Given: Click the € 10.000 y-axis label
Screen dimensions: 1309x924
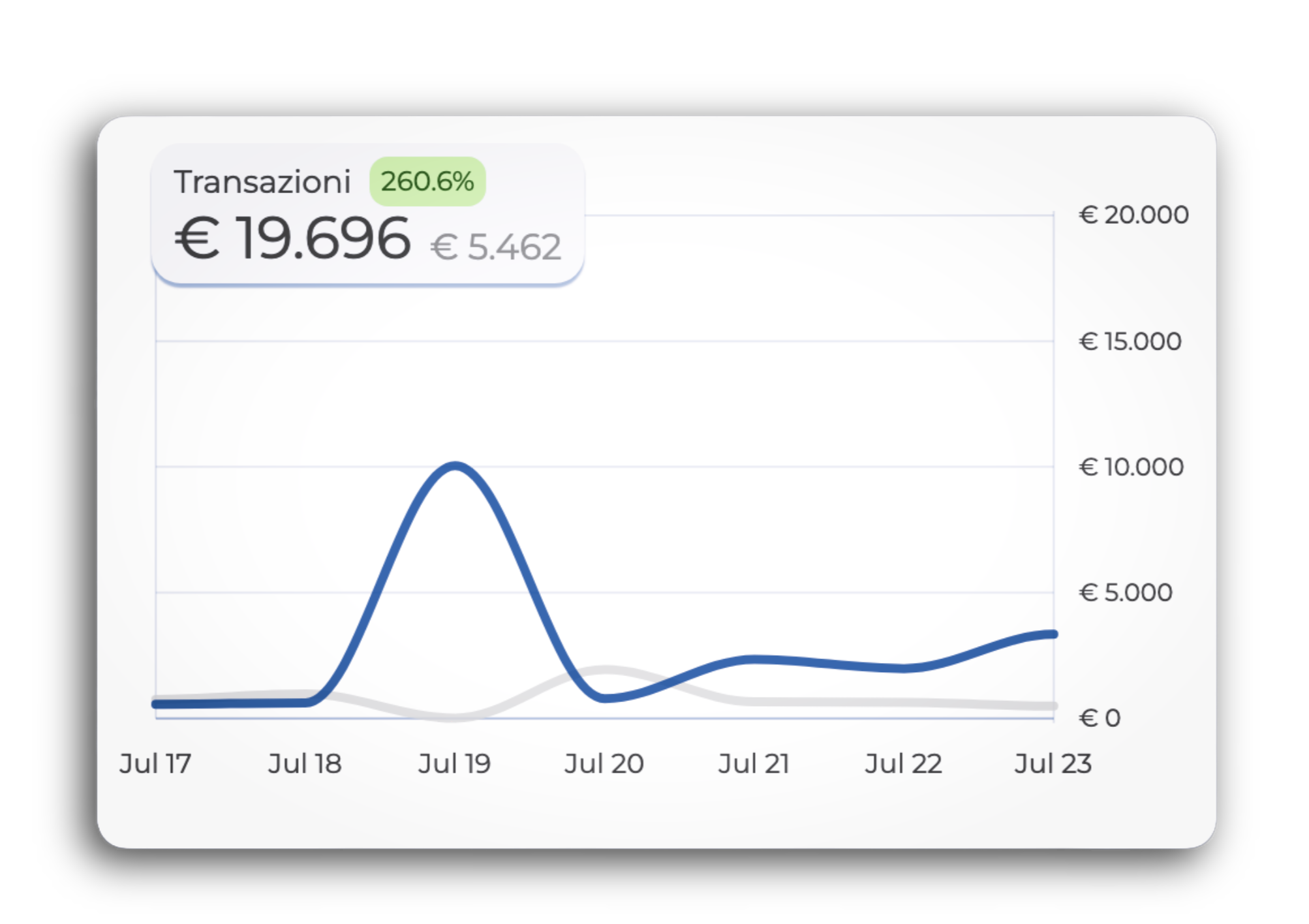Looking at the screenshot, I should 1131,467.
